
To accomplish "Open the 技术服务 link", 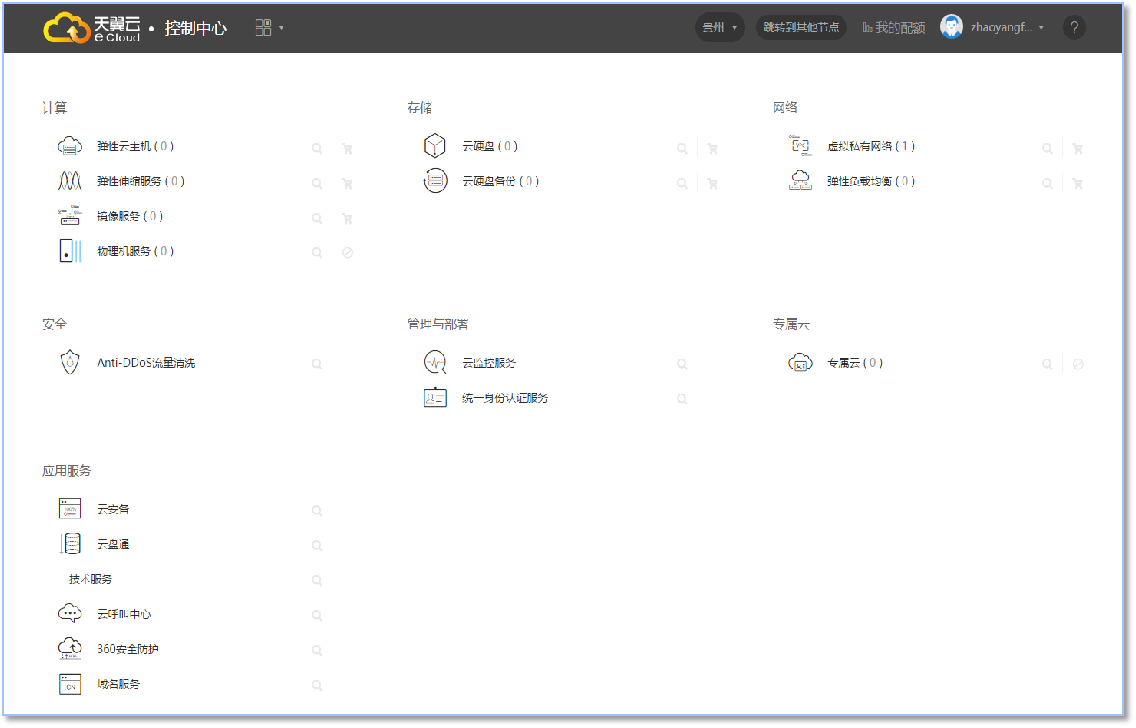I will pos(90,579).
